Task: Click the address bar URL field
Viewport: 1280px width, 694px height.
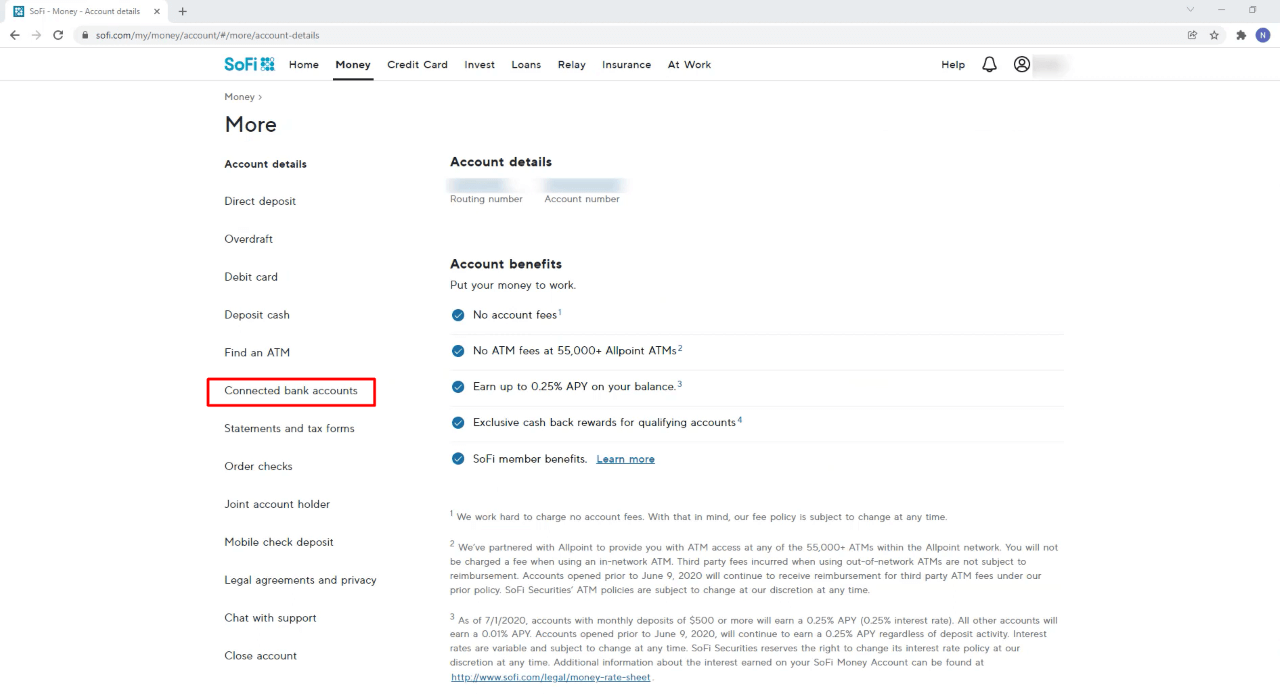Action: 630,35
